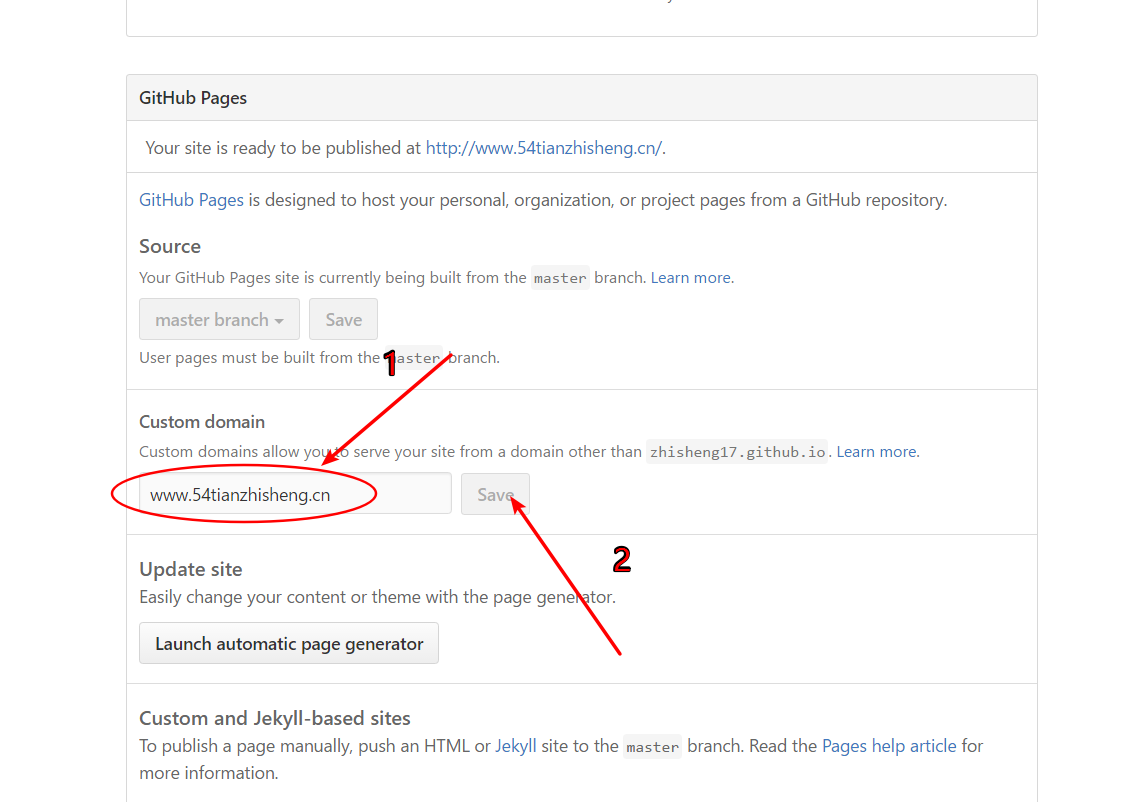This screenshot has height=802, width=1143.
Task: Click the Source section heading
Action: [x=170, y=246]
